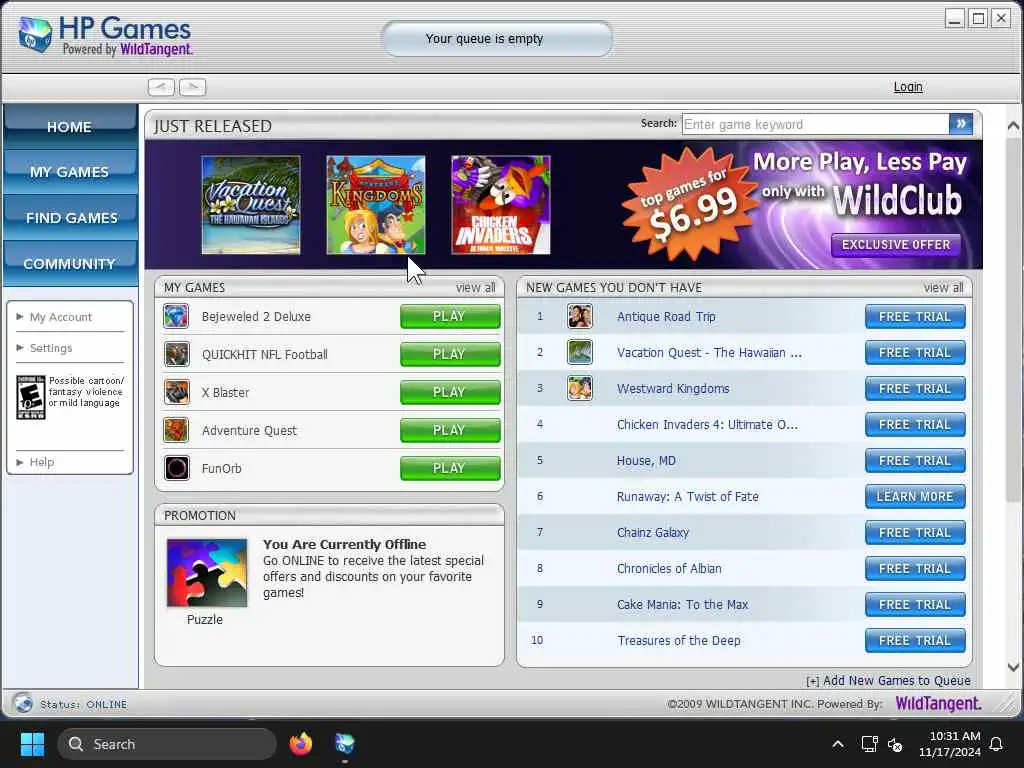Show hidden system tray icons
The height and width of the screenshot is (768, 1024).
pyautogui.click(x=838, y=744)
